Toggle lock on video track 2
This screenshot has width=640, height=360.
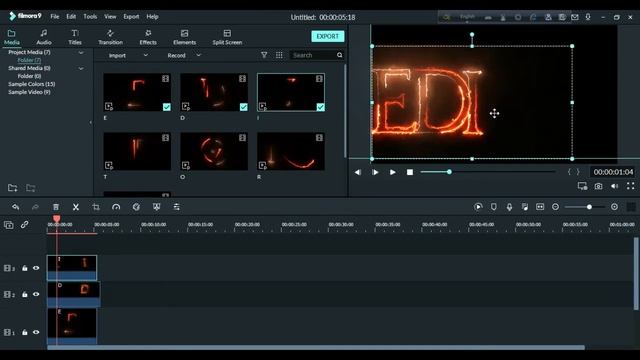point(25,294)
